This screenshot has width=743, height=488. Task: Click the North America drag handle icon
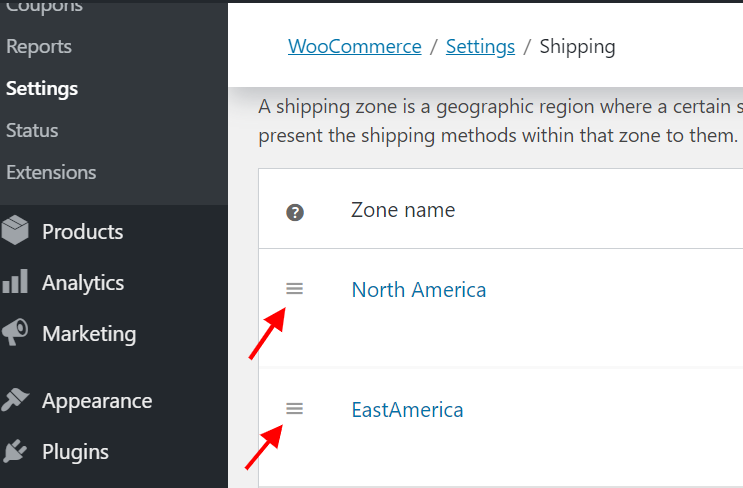pos(294,289)
